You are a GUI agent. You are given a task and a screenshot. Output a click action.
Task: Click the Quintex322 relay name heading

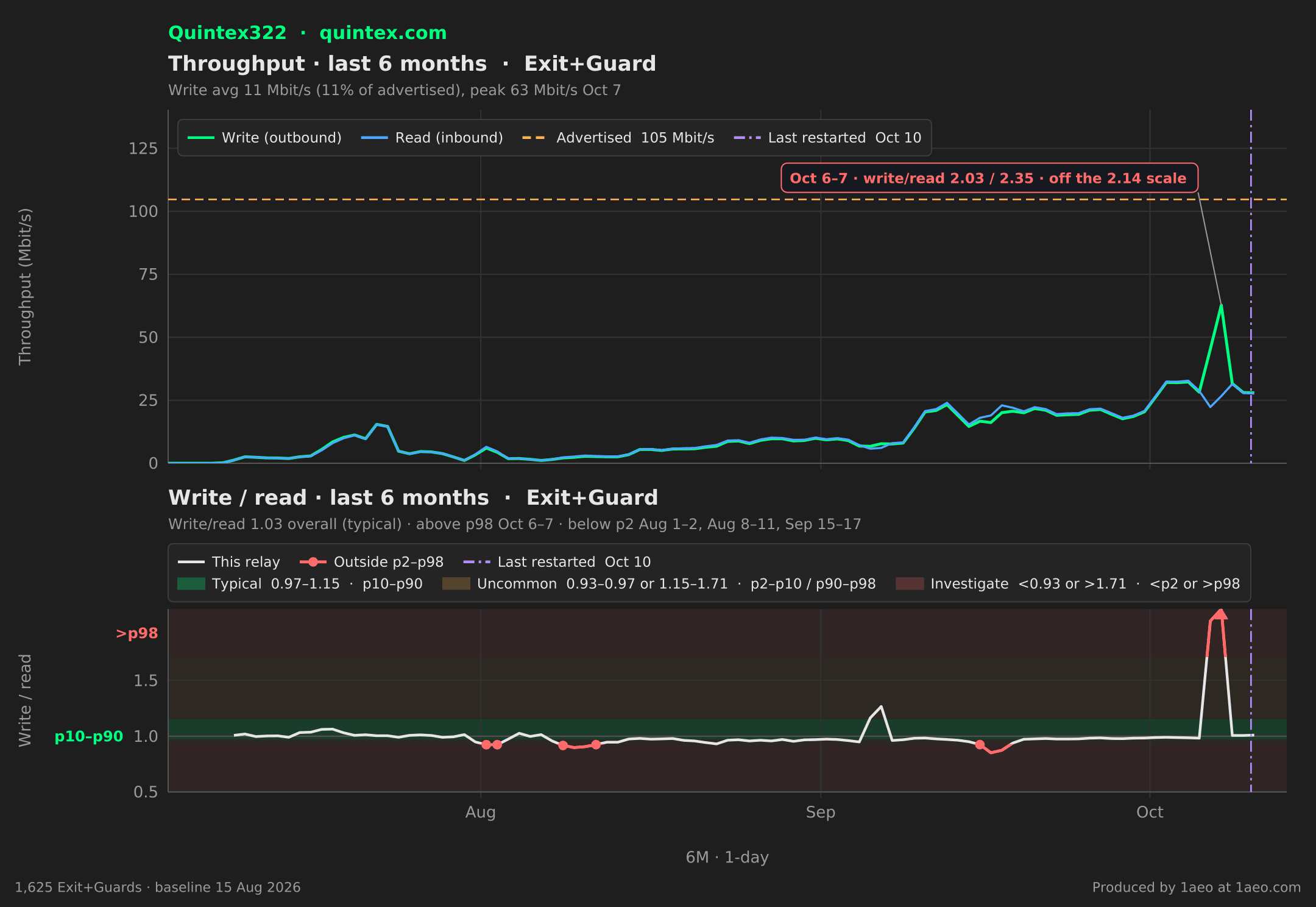click(227, 33)
